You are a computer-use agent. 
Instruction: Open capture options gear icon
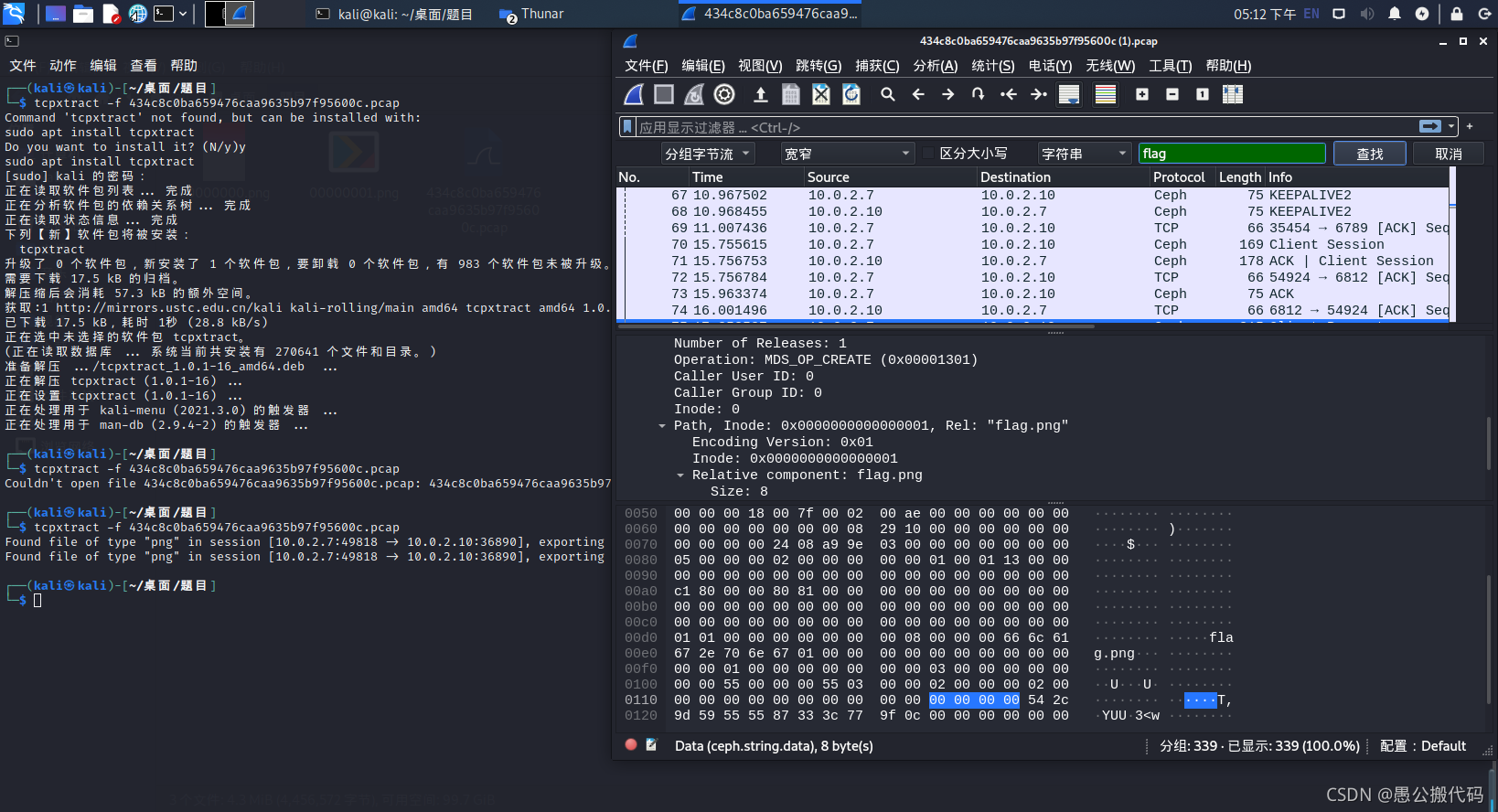[724, 94]
